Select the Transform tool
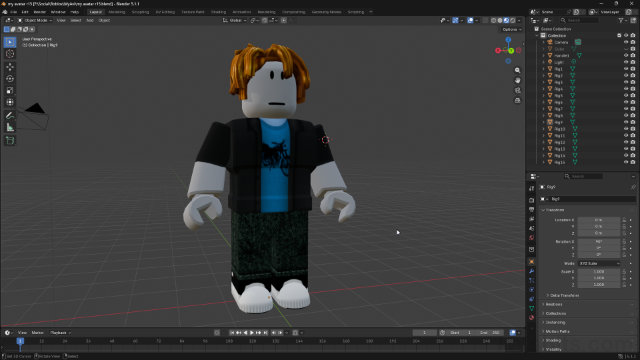 click(10, 102)
